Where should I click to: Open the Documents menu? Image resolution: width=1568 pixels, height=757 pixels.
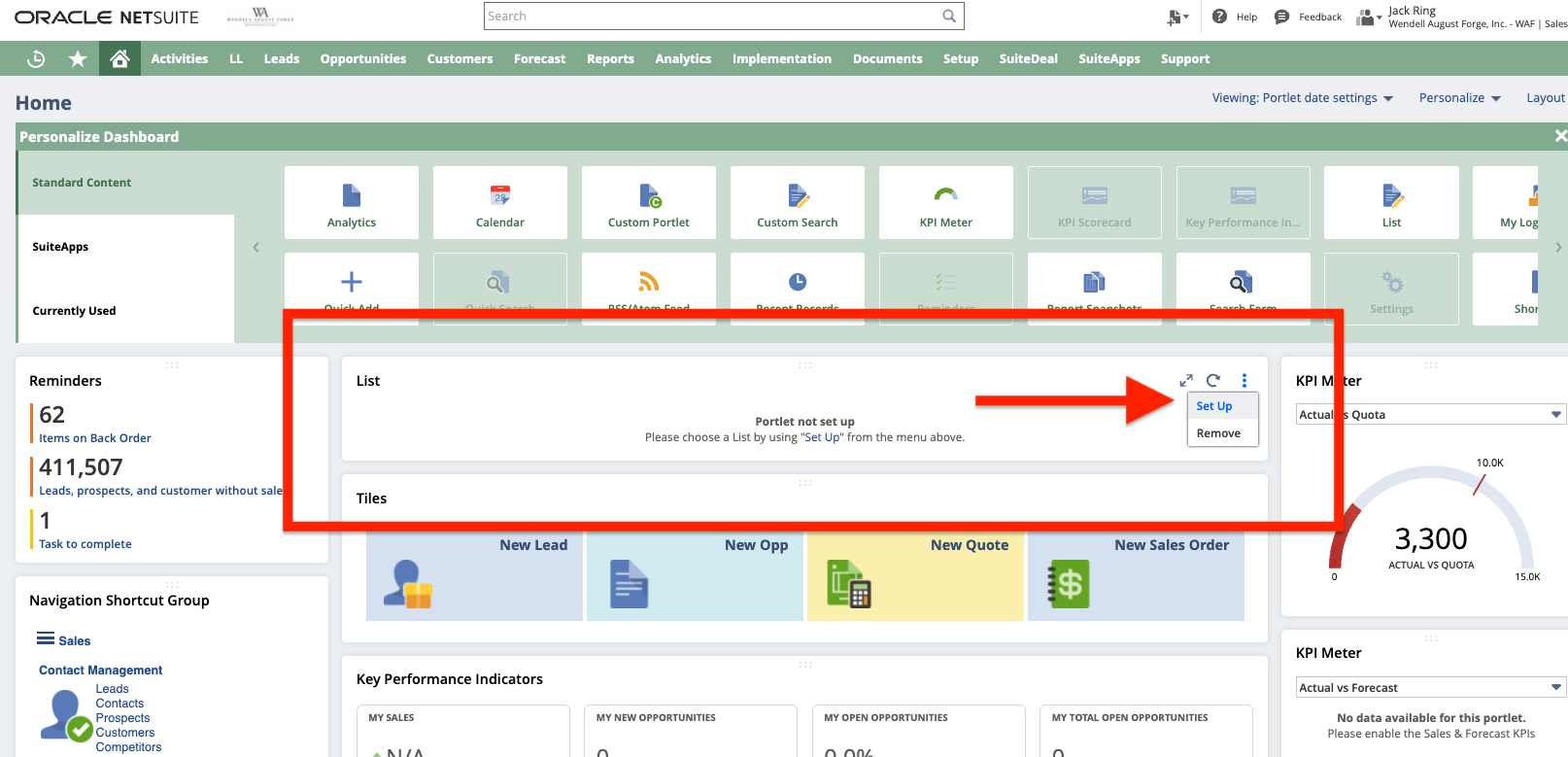pyautogui.click(x=888, y=59)
